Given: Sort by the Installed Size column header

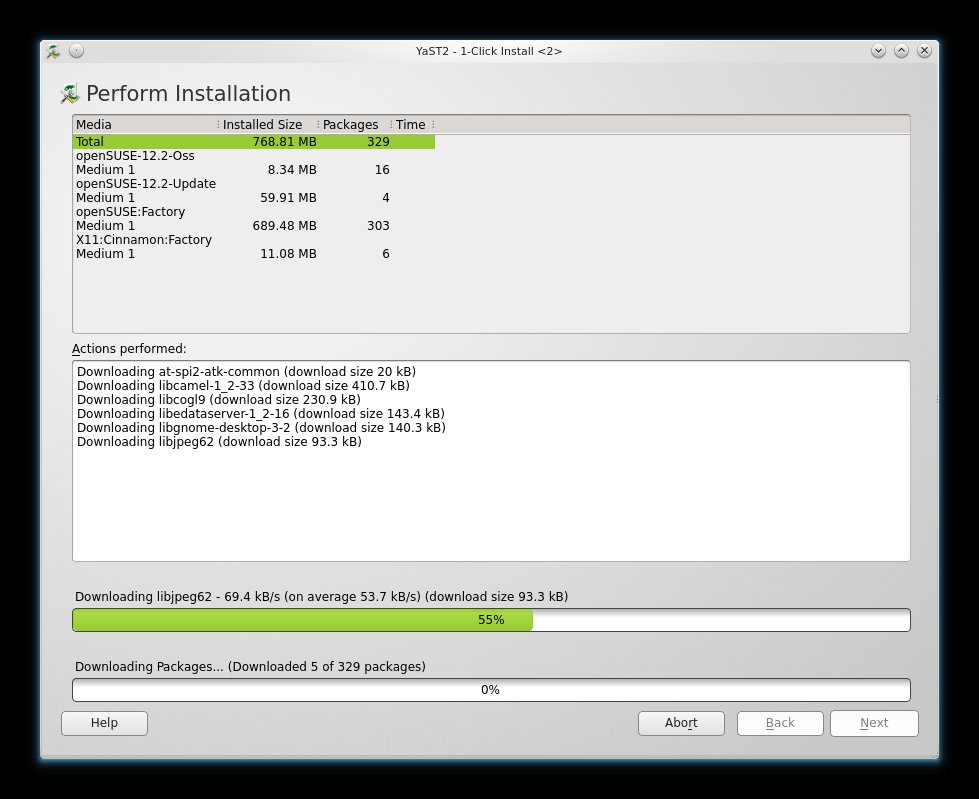Looking at the screenshot, I should [x=268, y=124].
